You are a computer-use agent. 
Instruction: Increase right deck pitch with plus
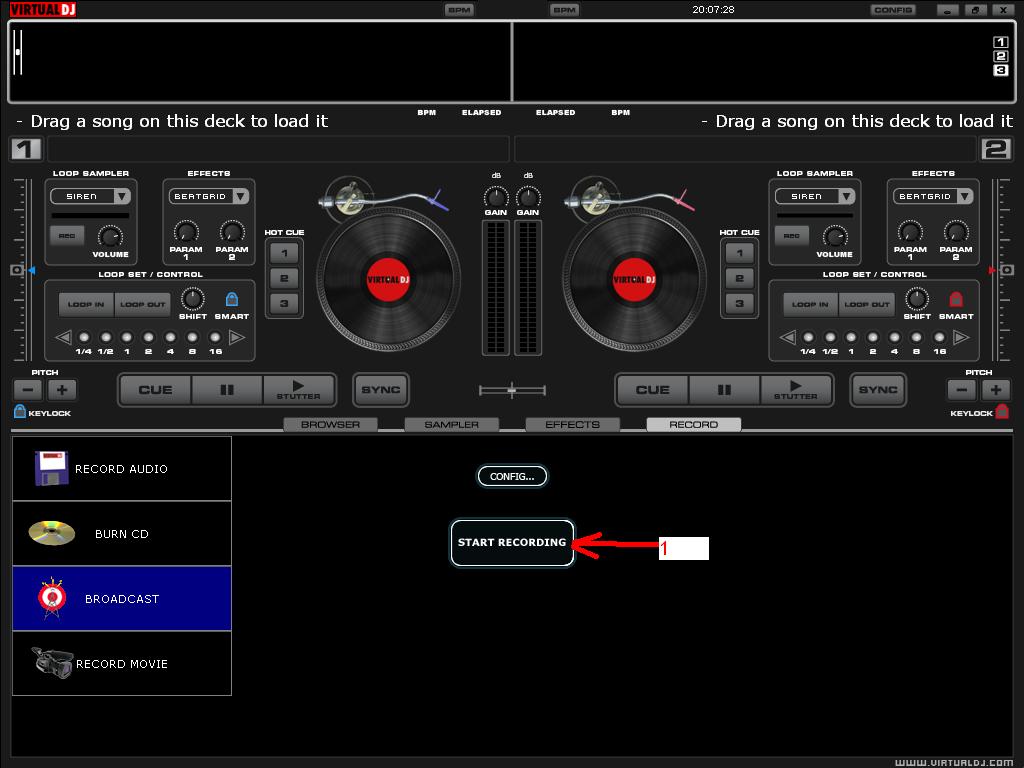point(995,390)
